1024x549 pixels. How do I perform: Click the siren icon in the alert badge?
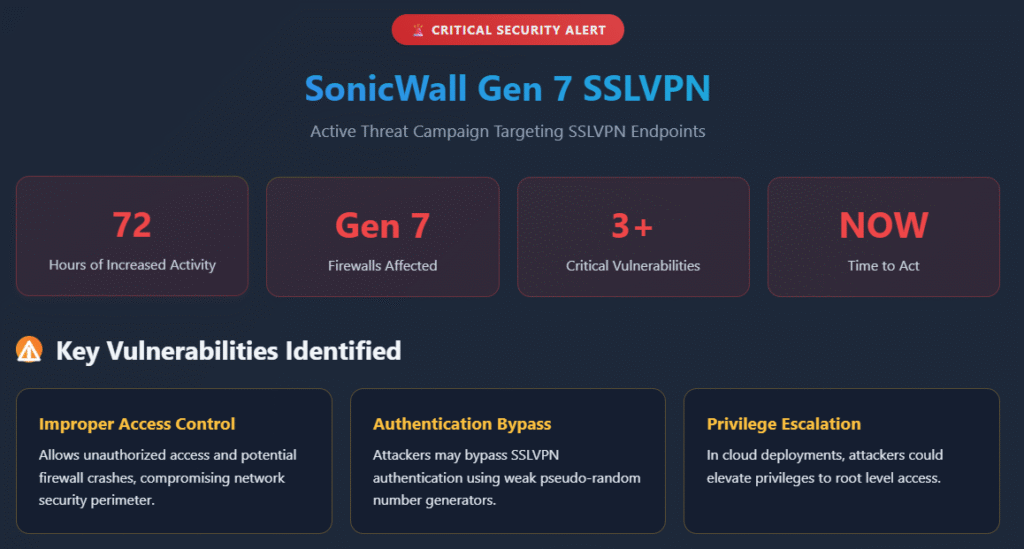[418, 30]
